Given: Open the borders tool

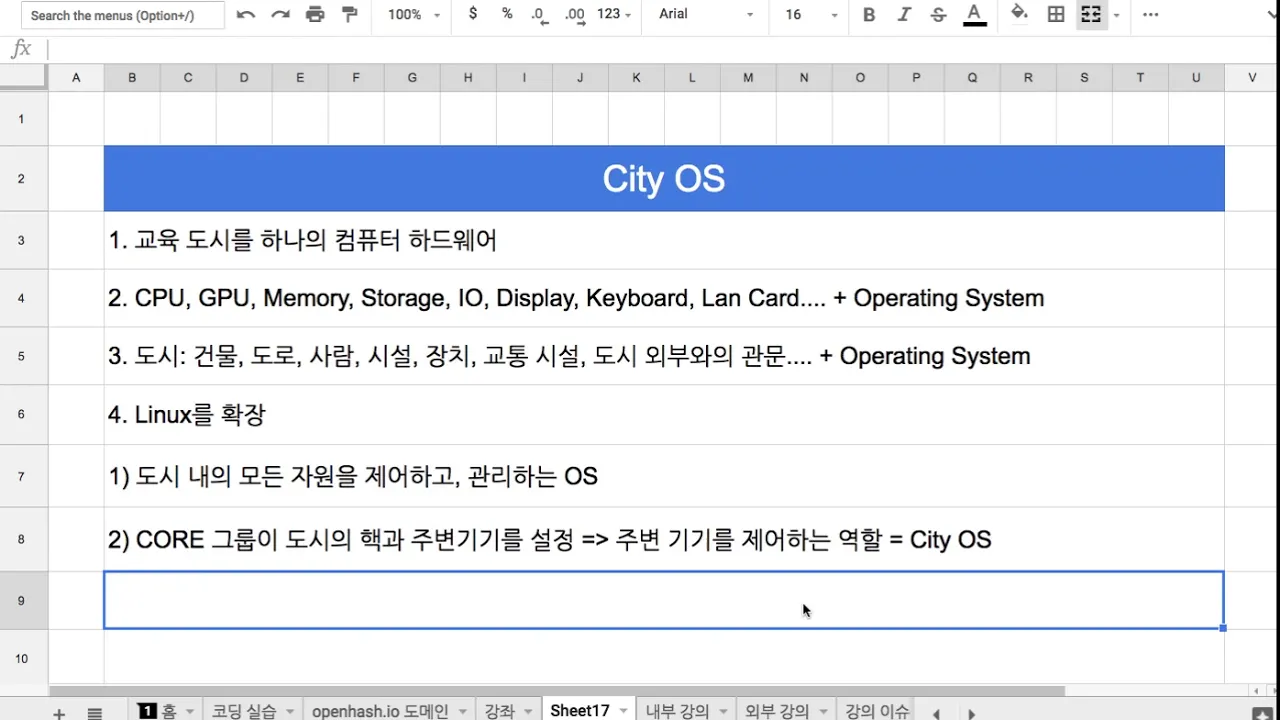Looking at the screenshot, I should pos(1056,14).
